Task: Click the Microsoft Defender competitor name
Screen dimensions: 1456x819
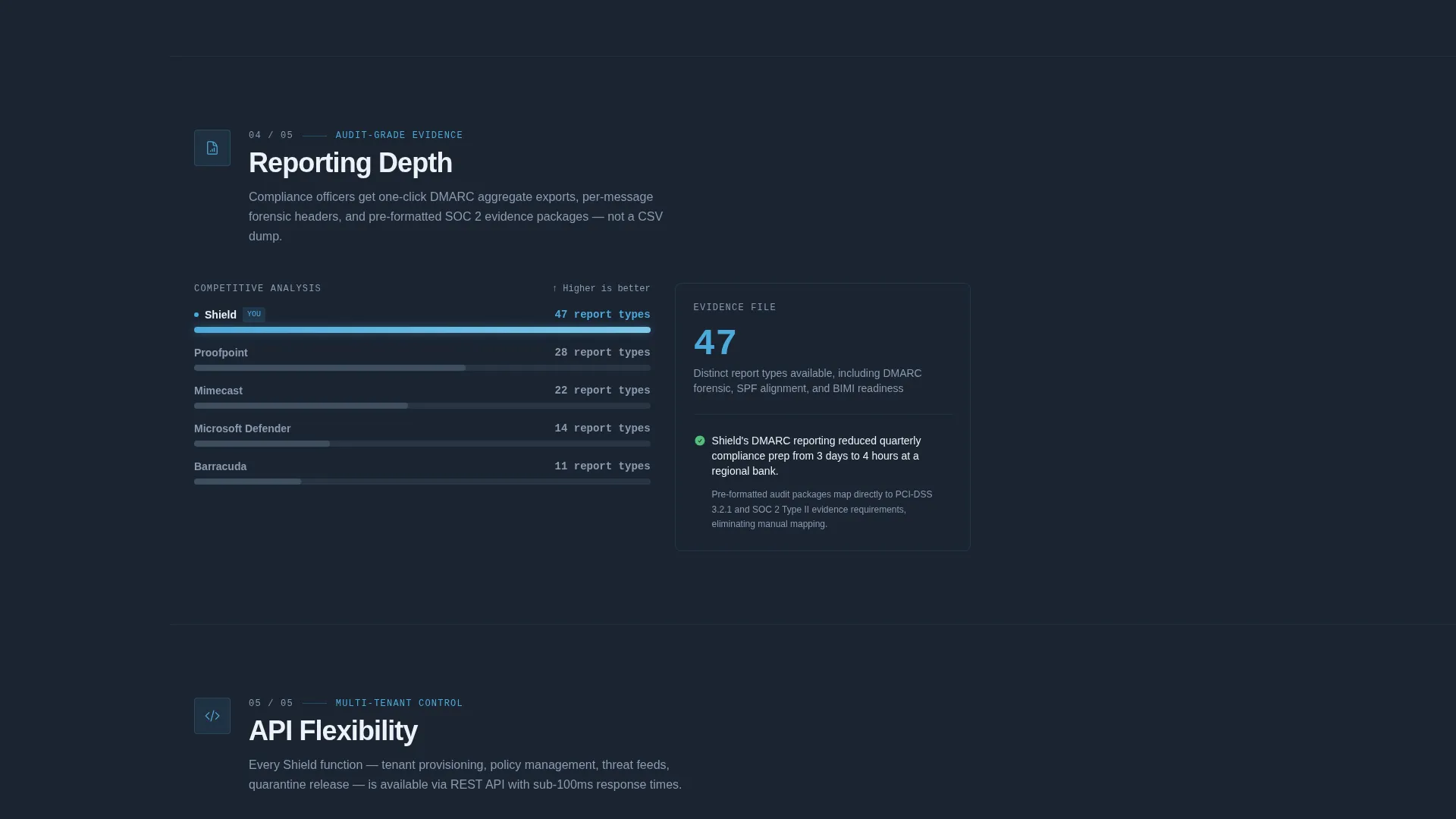Action: click(243, 428)
